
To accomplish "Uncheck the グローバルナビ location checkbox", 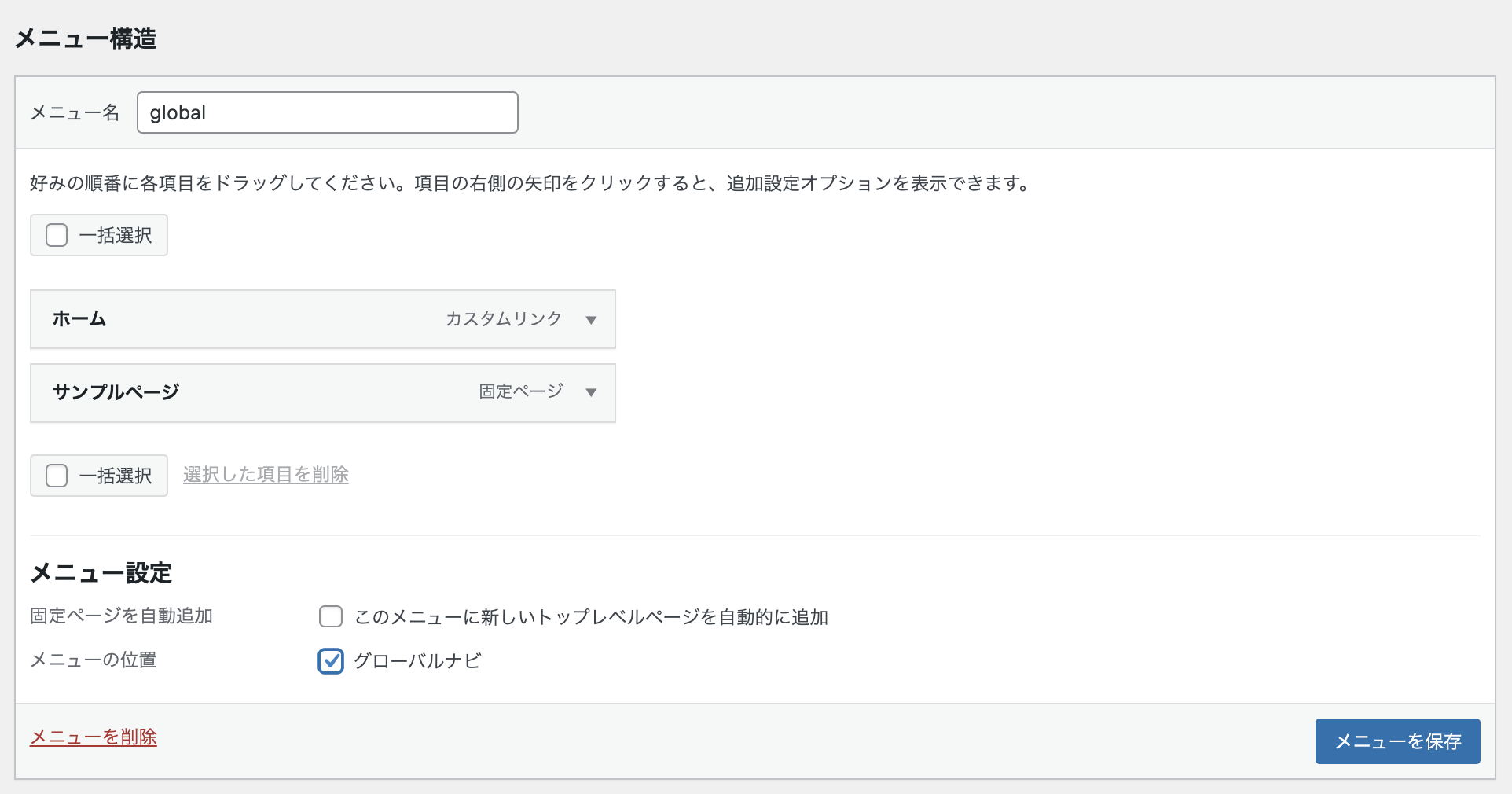I will point(331,661).
